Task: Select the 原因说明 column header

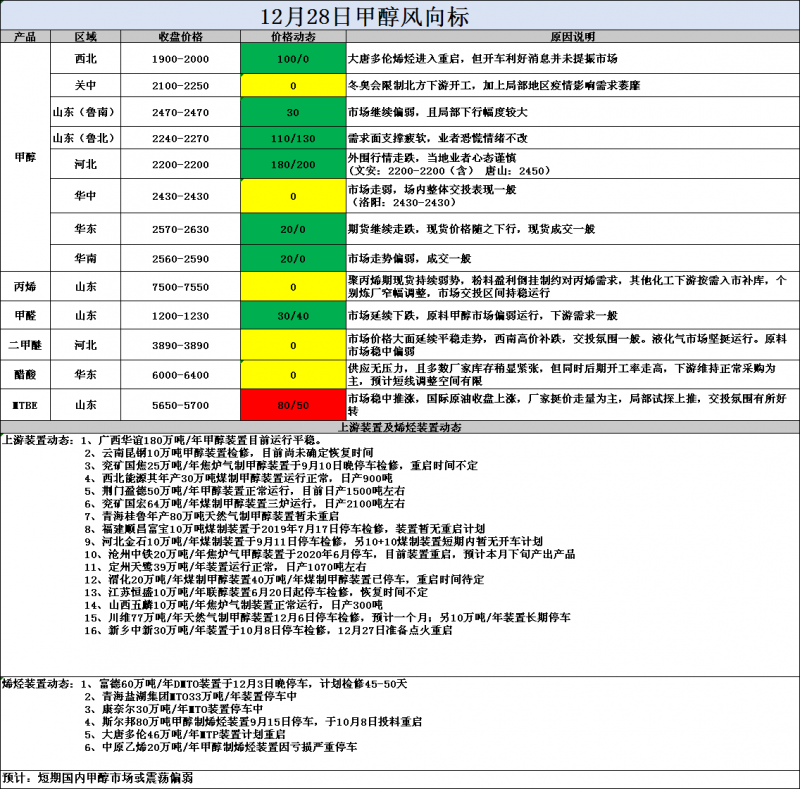Action: coord(572,37)
